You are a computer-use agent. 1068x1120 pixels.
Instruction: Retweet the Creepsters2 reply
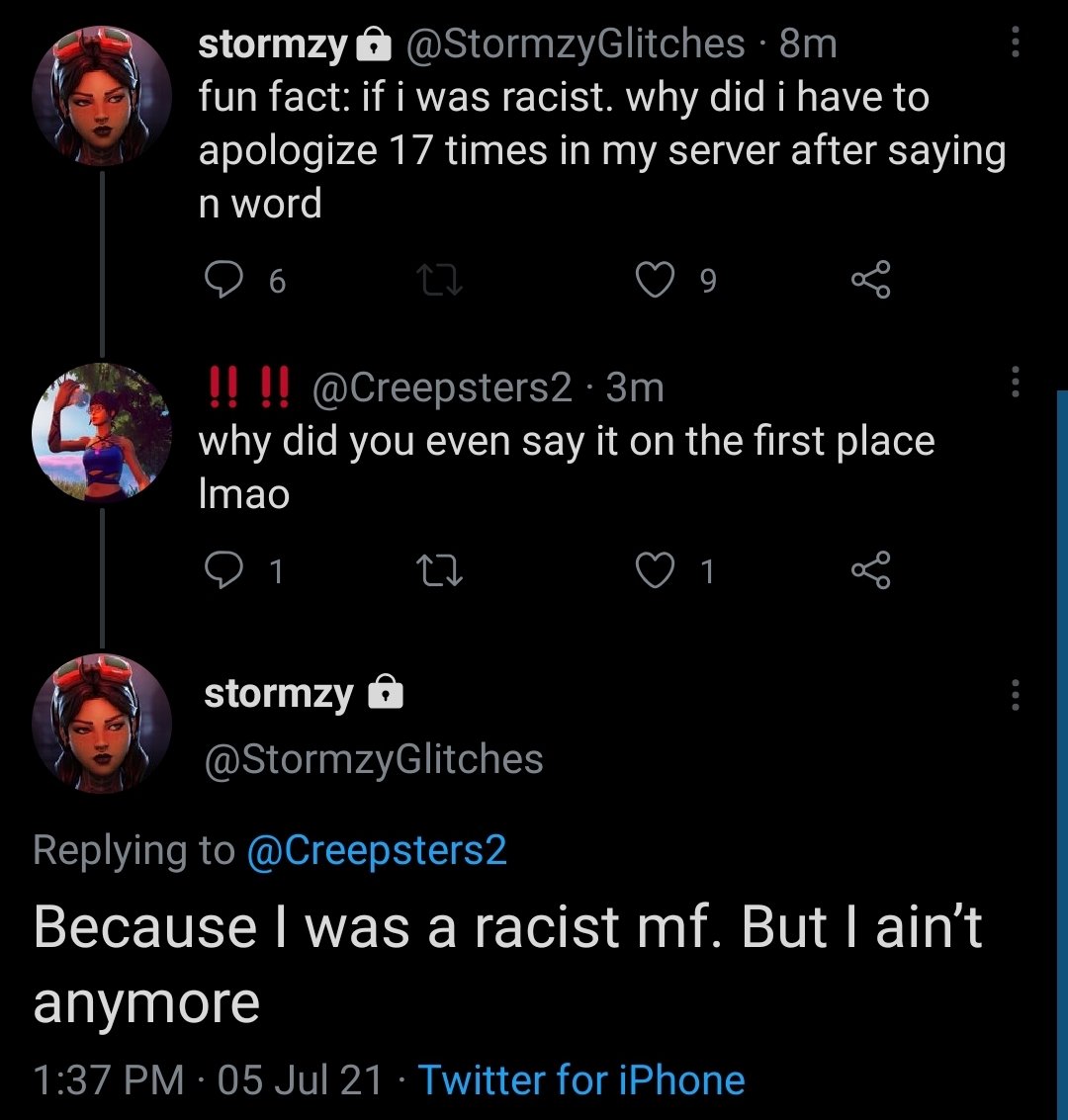pos(438,570)
